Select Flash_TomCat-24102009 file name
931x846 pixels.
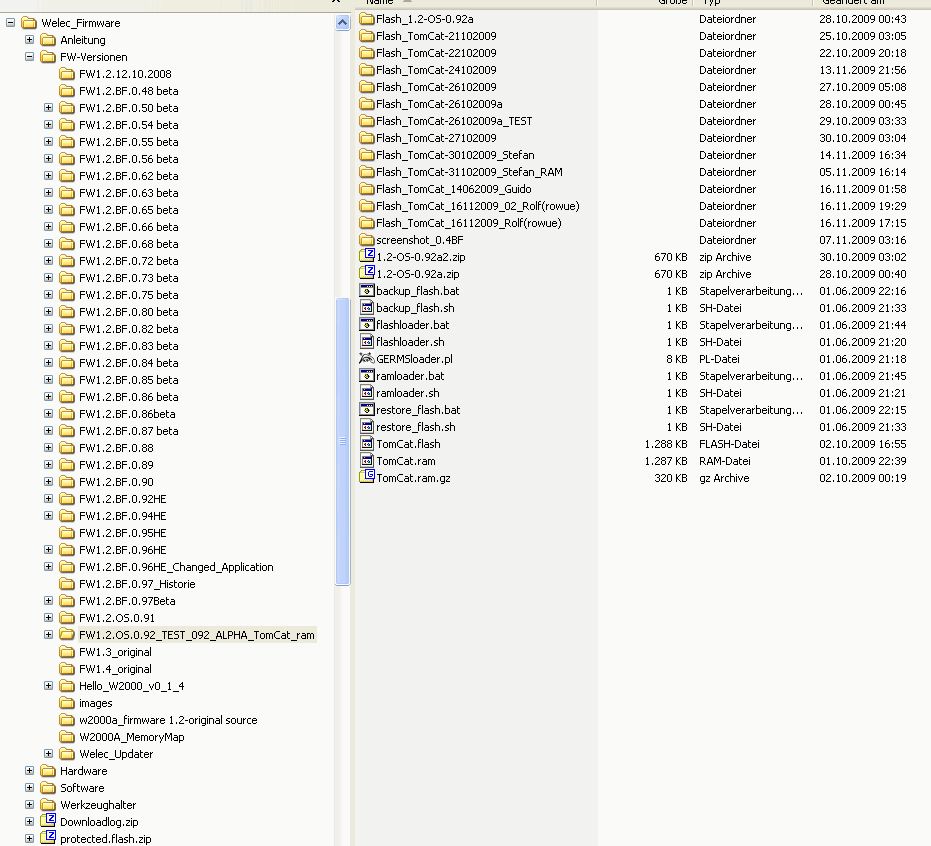(x=436, y=70)
